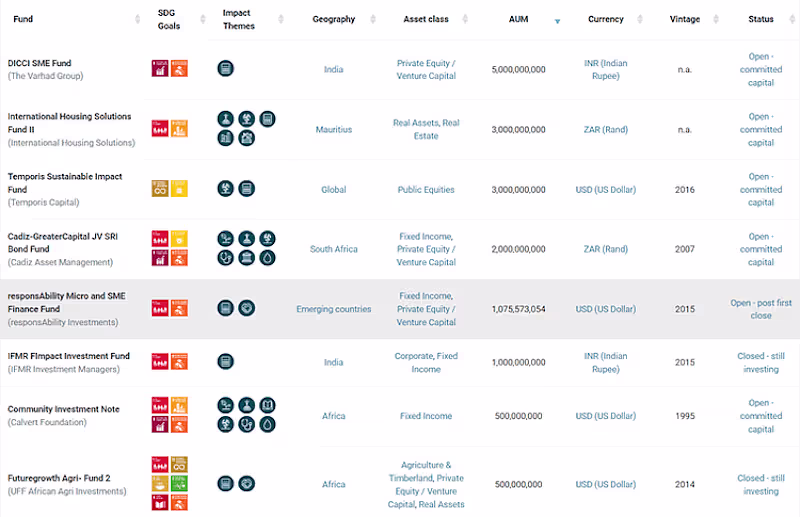
Task: Click the second impact theme icon for responsAbility fund
Action: (246, 308)
